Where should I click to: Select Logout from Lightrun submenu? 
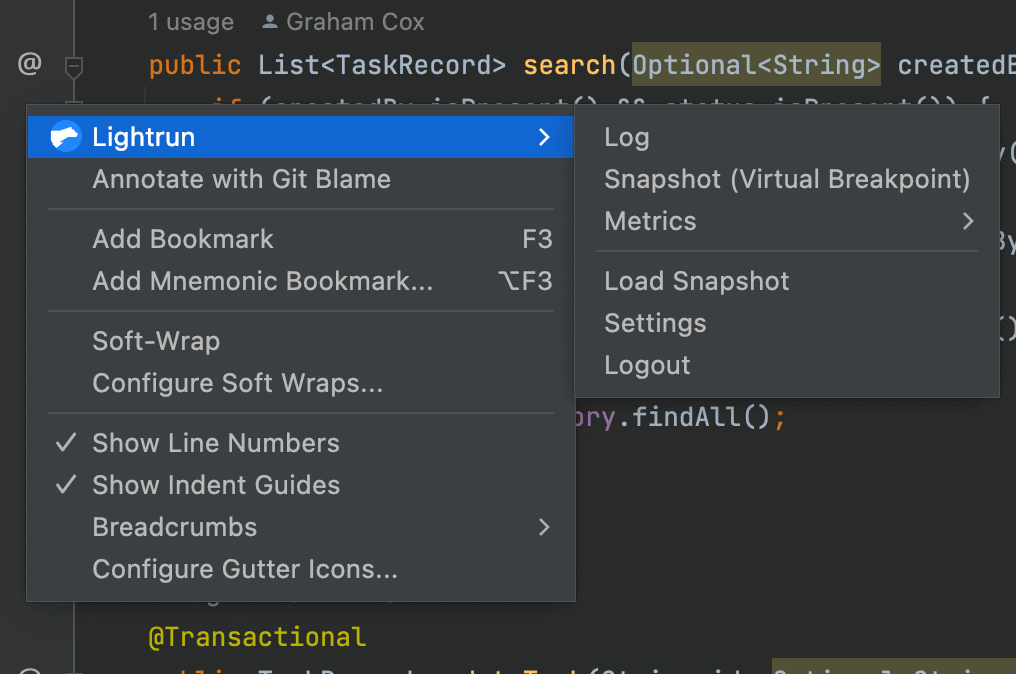coord(787,366)
